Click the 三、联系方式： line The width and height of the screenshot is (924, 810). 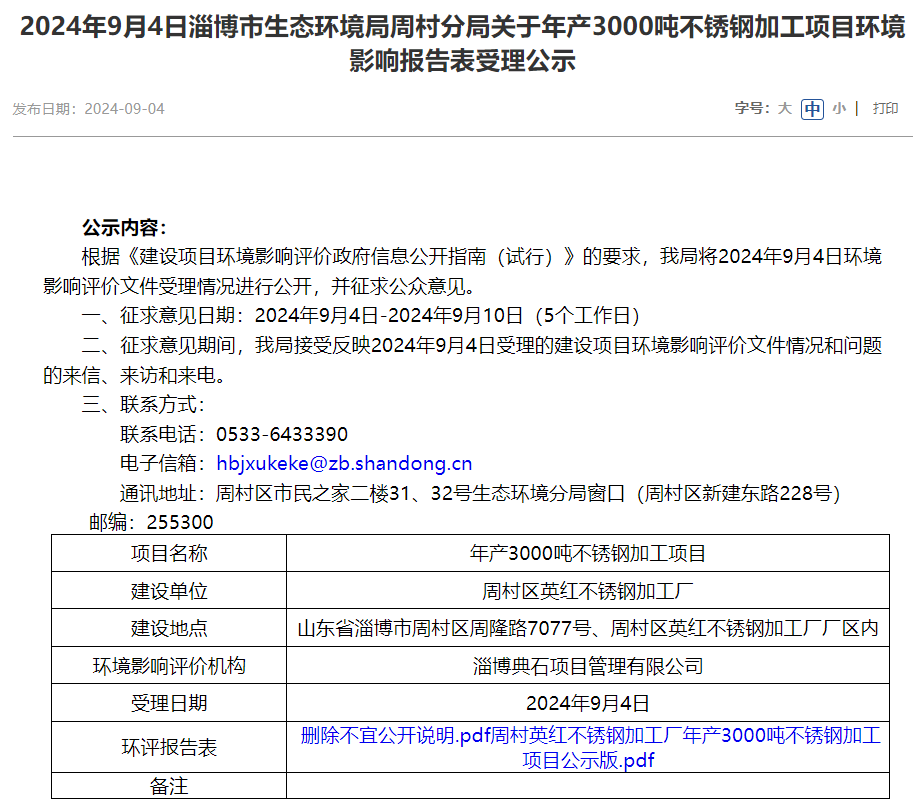[x=143, y=405]
